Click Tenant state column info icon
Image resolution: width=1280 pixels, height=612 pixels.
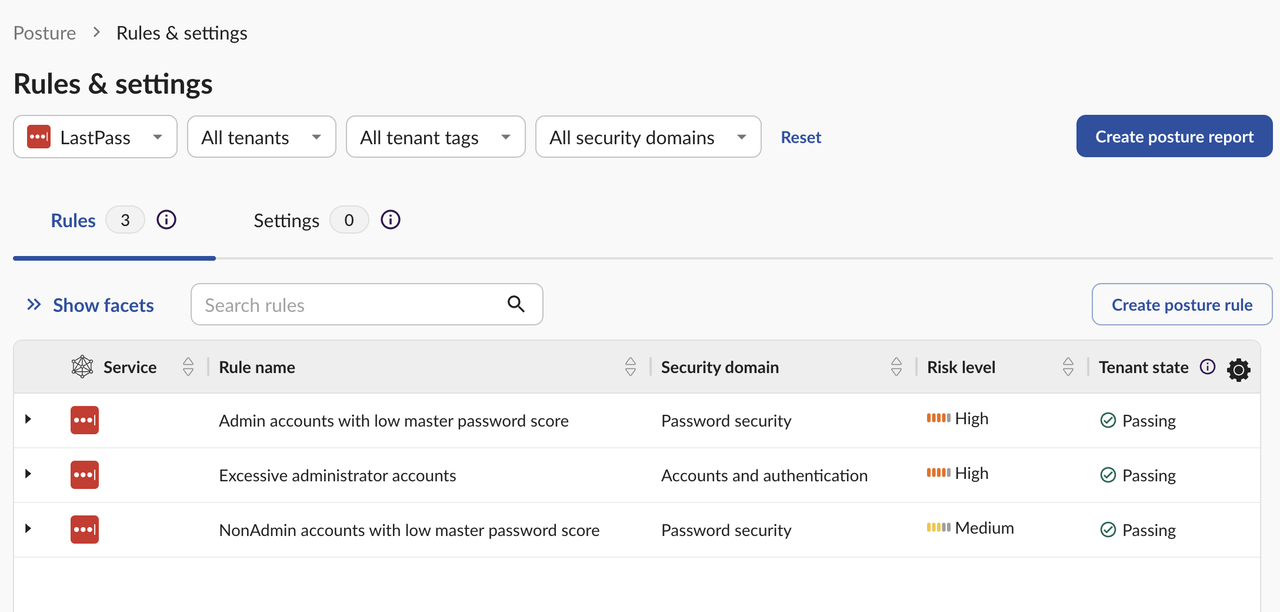(1207, 367)
